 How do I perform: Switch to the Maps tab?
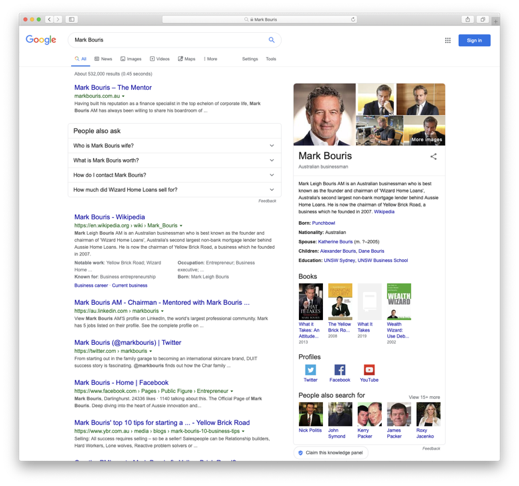(x=186, y=59)
